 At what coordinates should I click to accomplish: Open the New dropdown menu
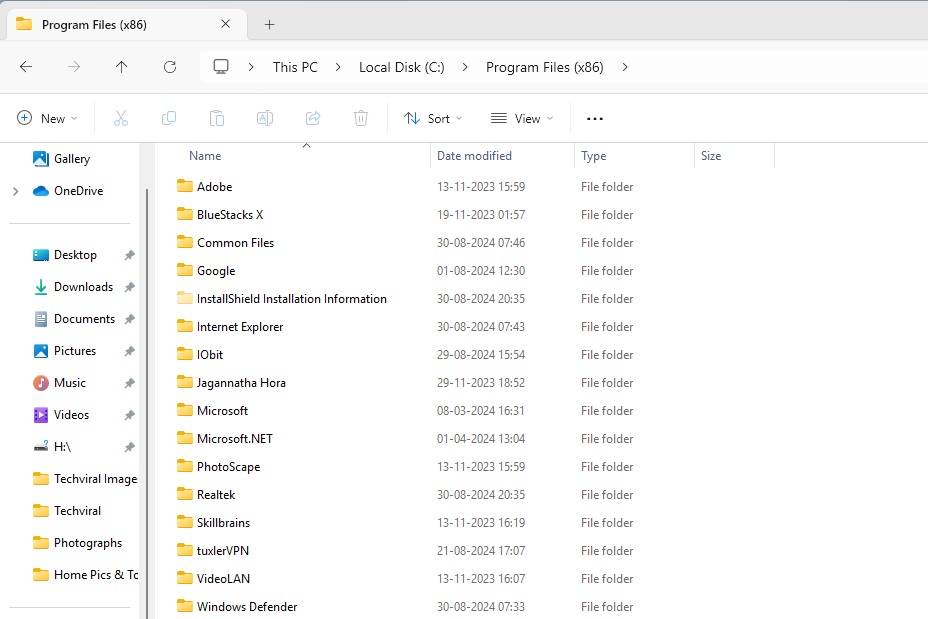click(47, 118)
